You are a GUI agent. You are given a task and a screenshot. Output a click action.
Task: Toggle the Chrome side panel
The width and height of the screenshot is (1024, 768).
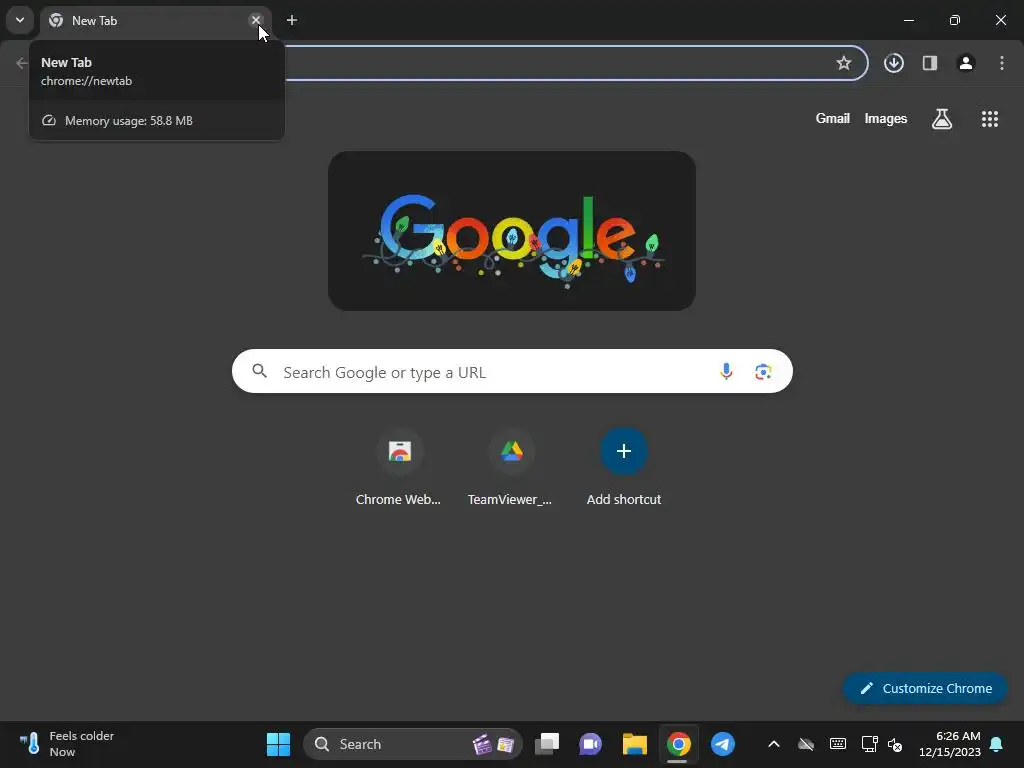coord(930,63)
